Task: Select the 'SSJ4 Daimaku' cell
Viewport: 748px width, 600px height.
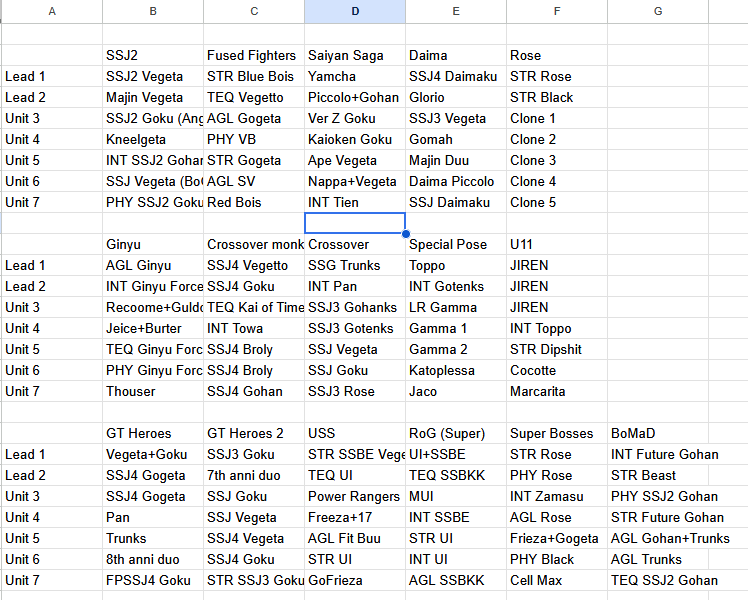Action: tap(456, 76)
